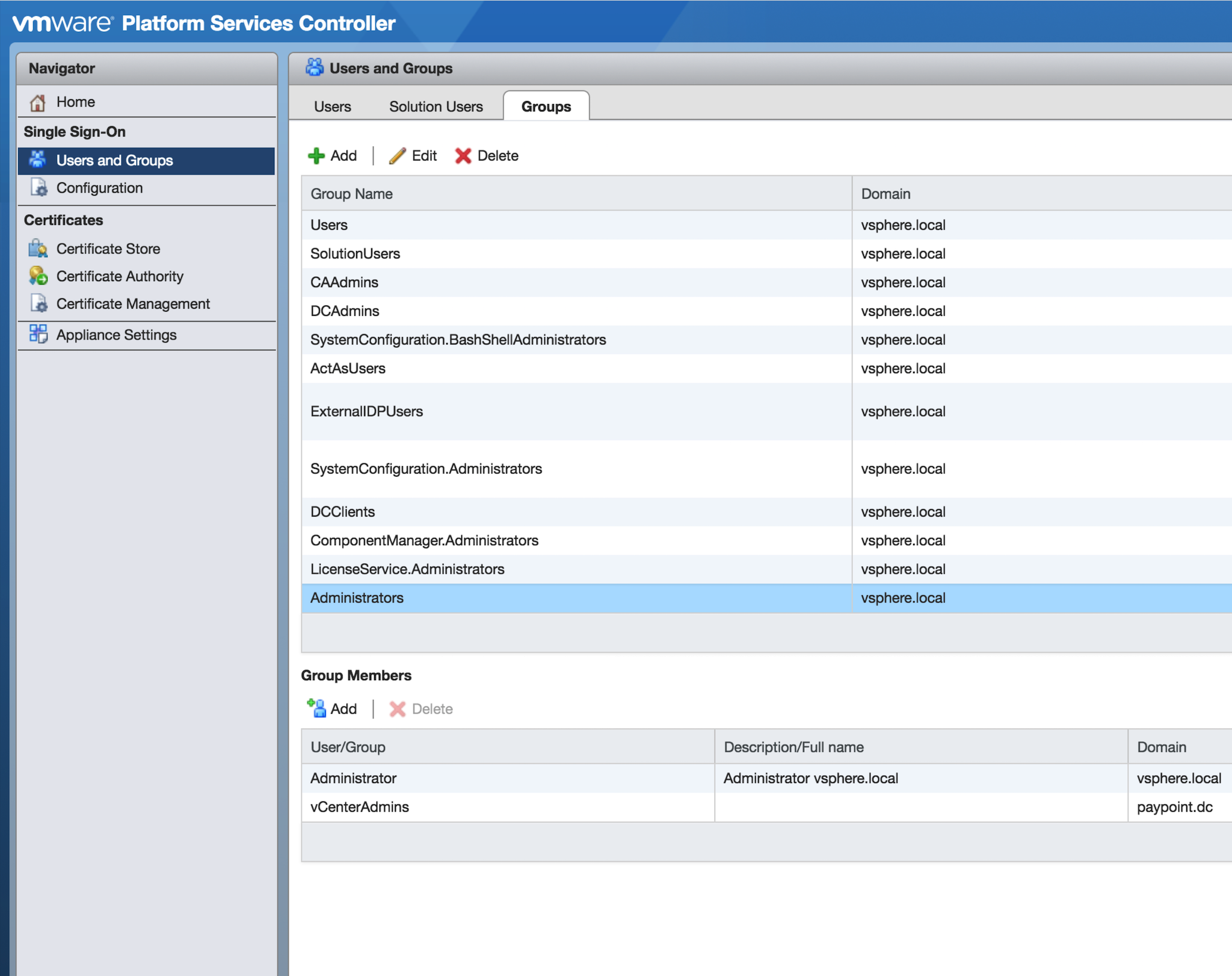Open the Solution Users tab
Image resolution: width=1232 pixels, height=976 pixels.
[x=436, y=107]
